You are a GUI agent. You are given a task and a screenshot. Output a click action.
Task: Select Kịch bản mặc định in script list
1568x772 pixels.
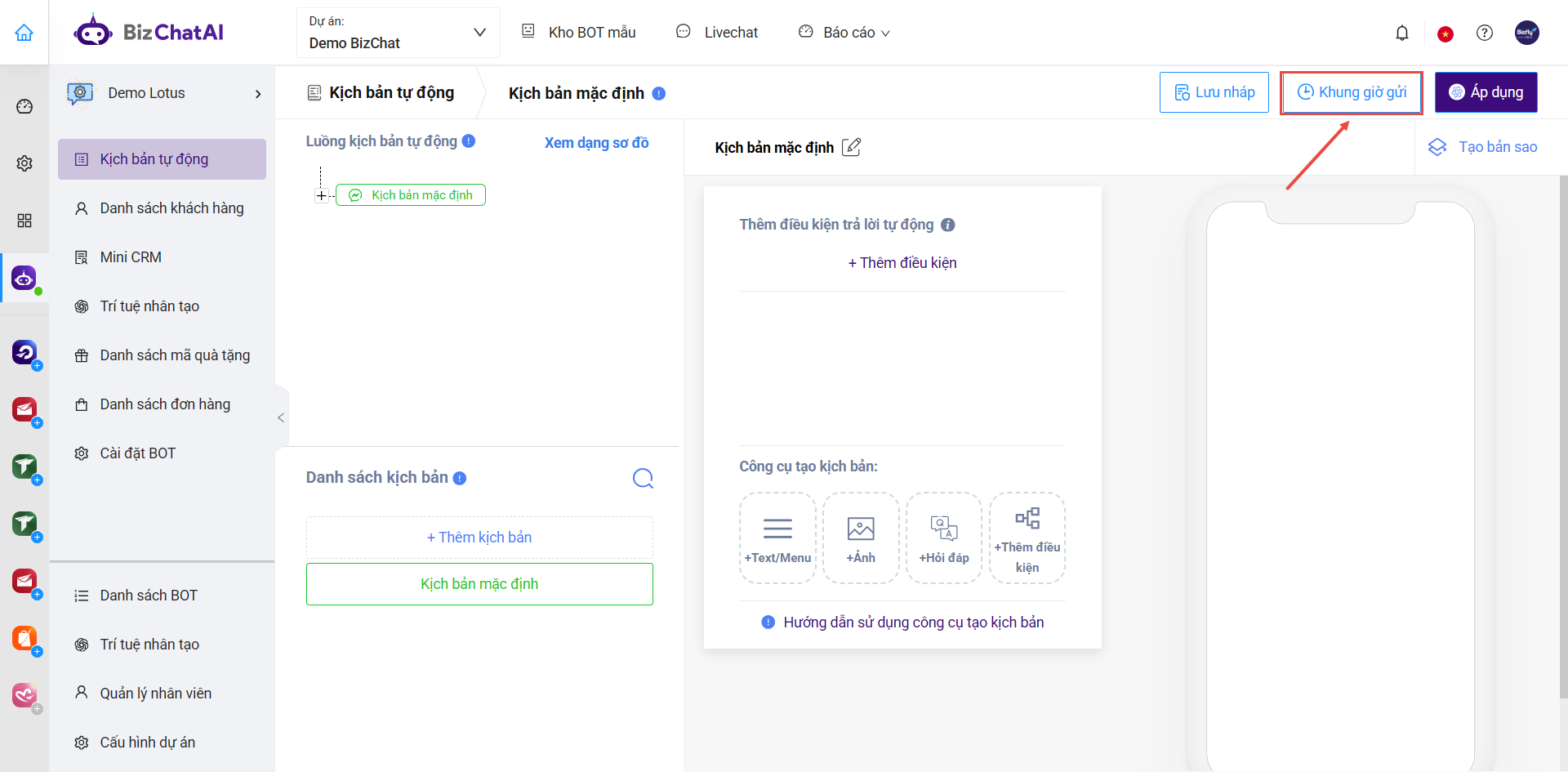coord(479,584)
